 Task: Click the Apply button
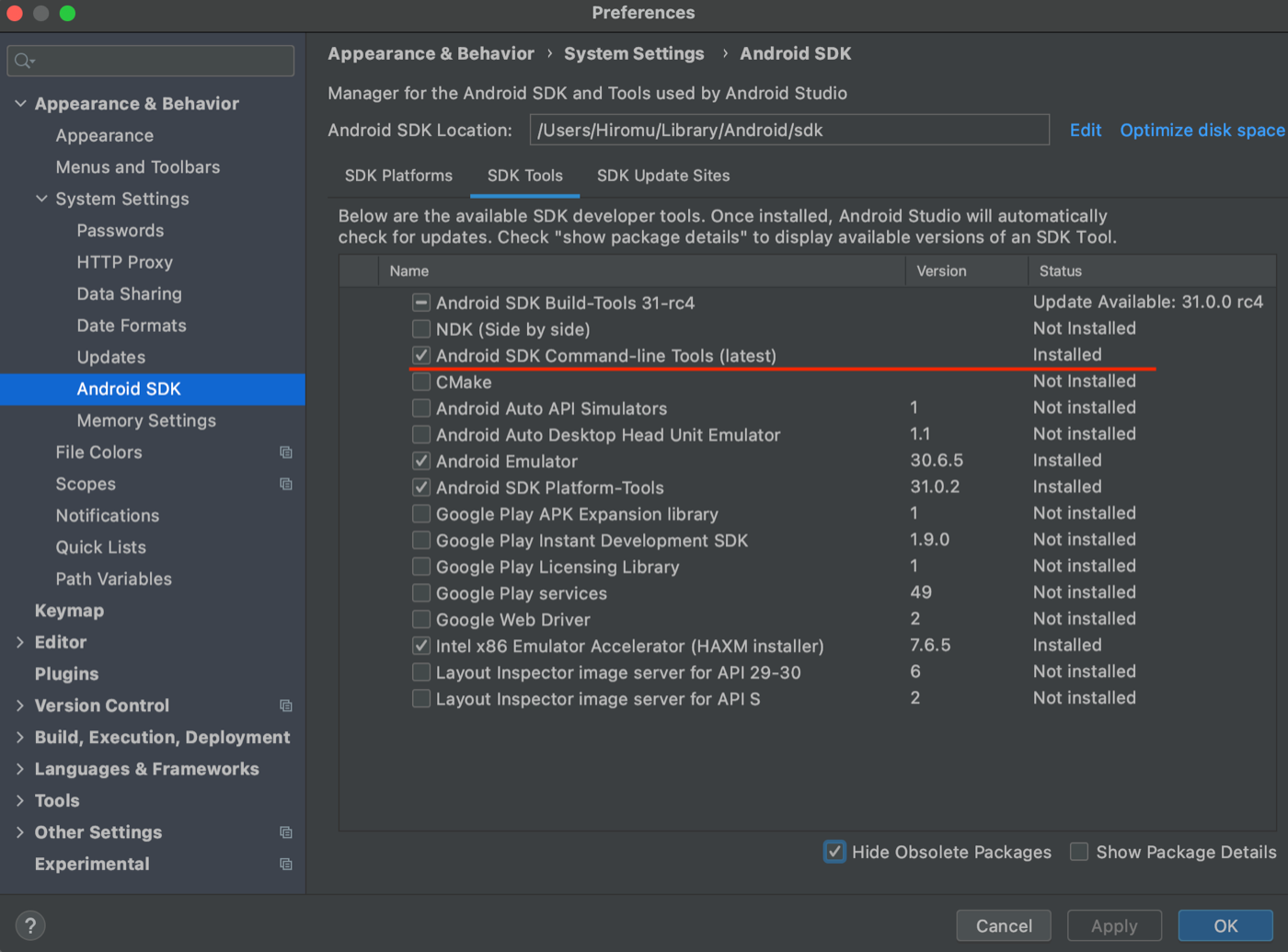click(x=1114, y=925)
